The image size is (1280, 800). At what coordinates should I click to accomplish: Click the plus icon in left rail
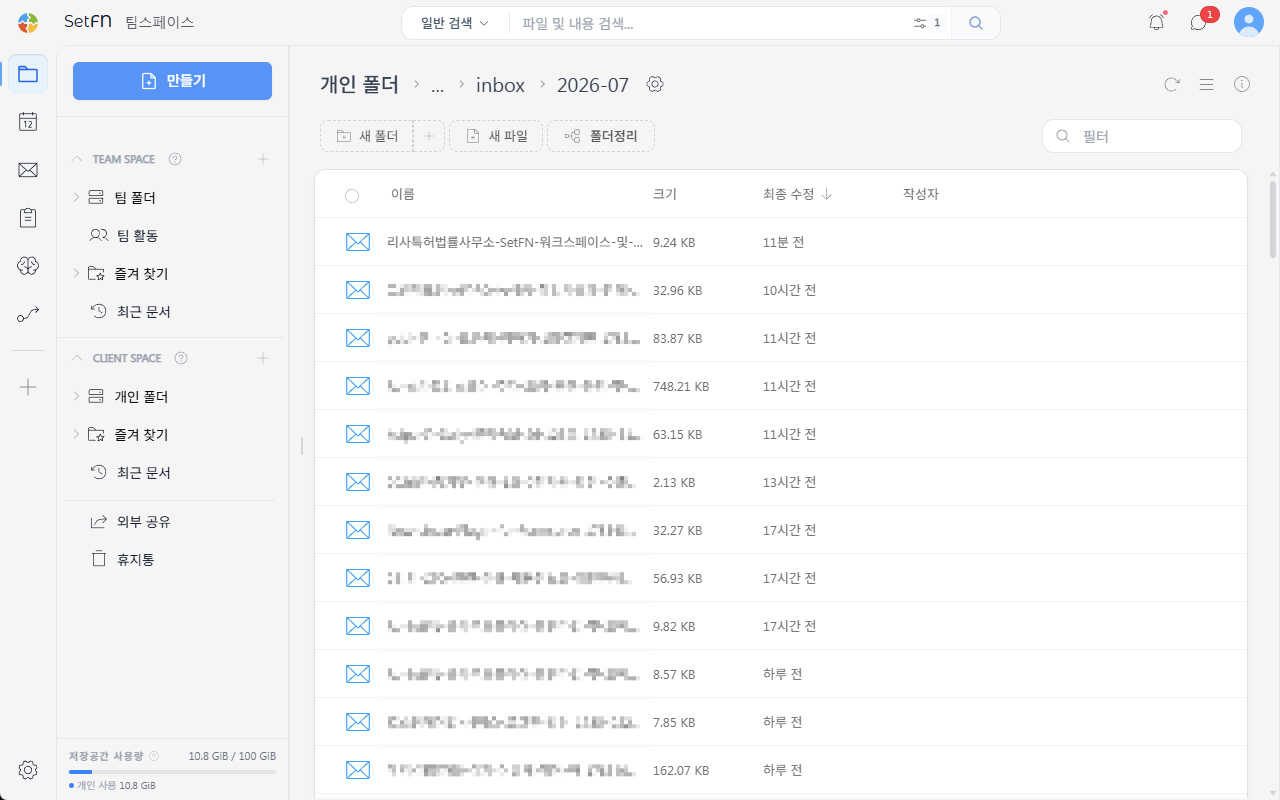(x=28, y=387)
